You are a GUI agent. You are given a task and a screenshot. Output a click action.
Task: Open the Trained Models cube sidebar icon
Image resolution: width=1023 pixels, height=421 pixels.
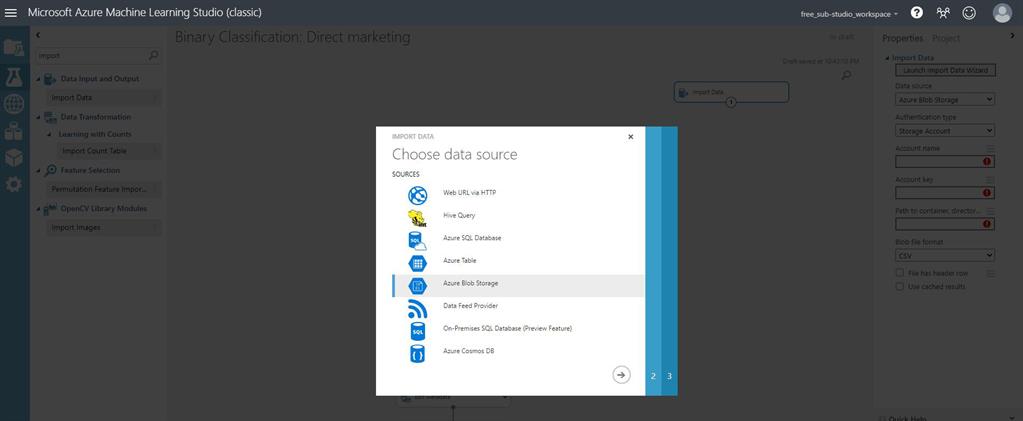point(14,157)
